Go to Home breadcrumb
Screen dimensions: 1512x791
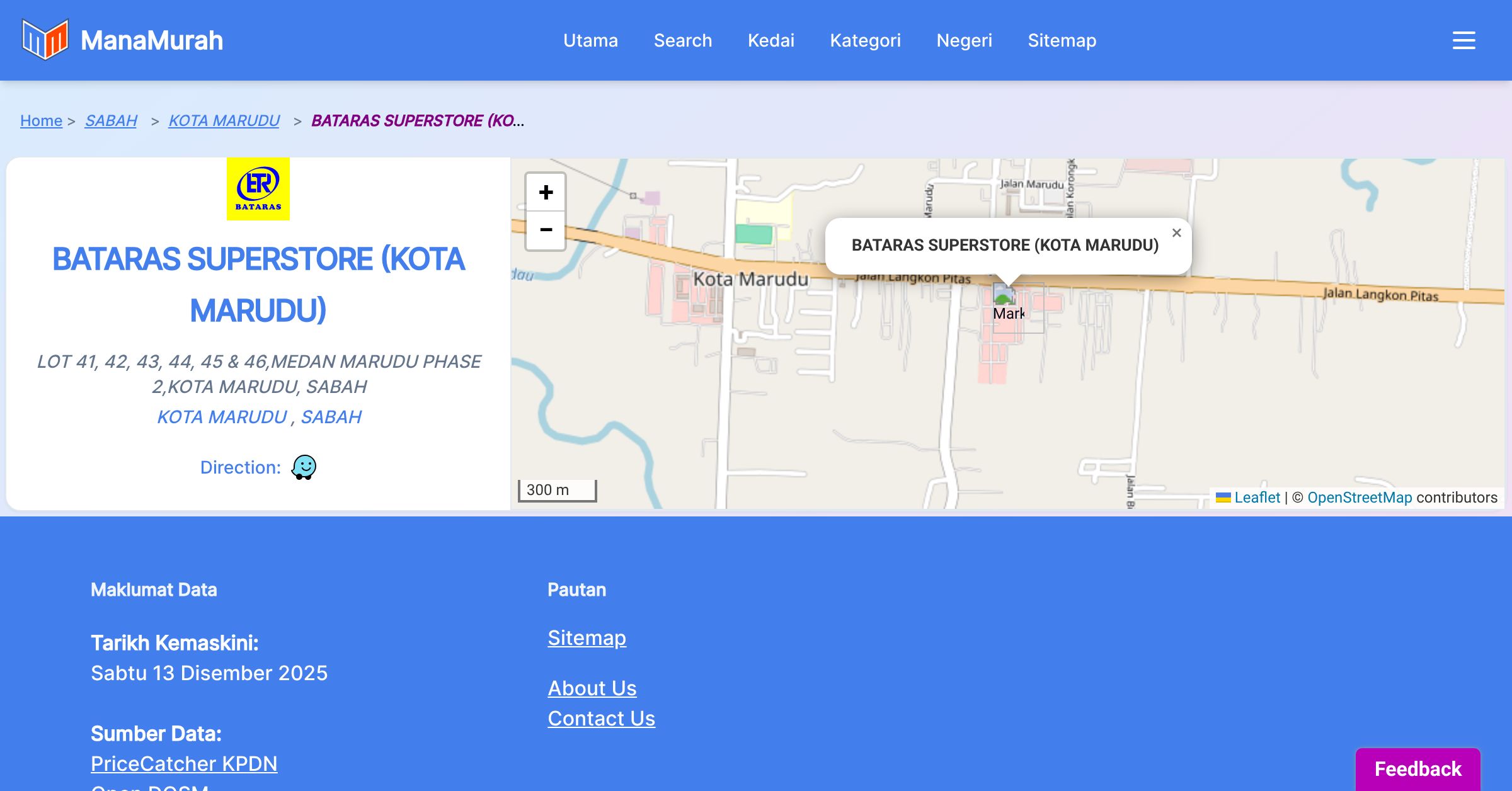click(x=41, y=120)
